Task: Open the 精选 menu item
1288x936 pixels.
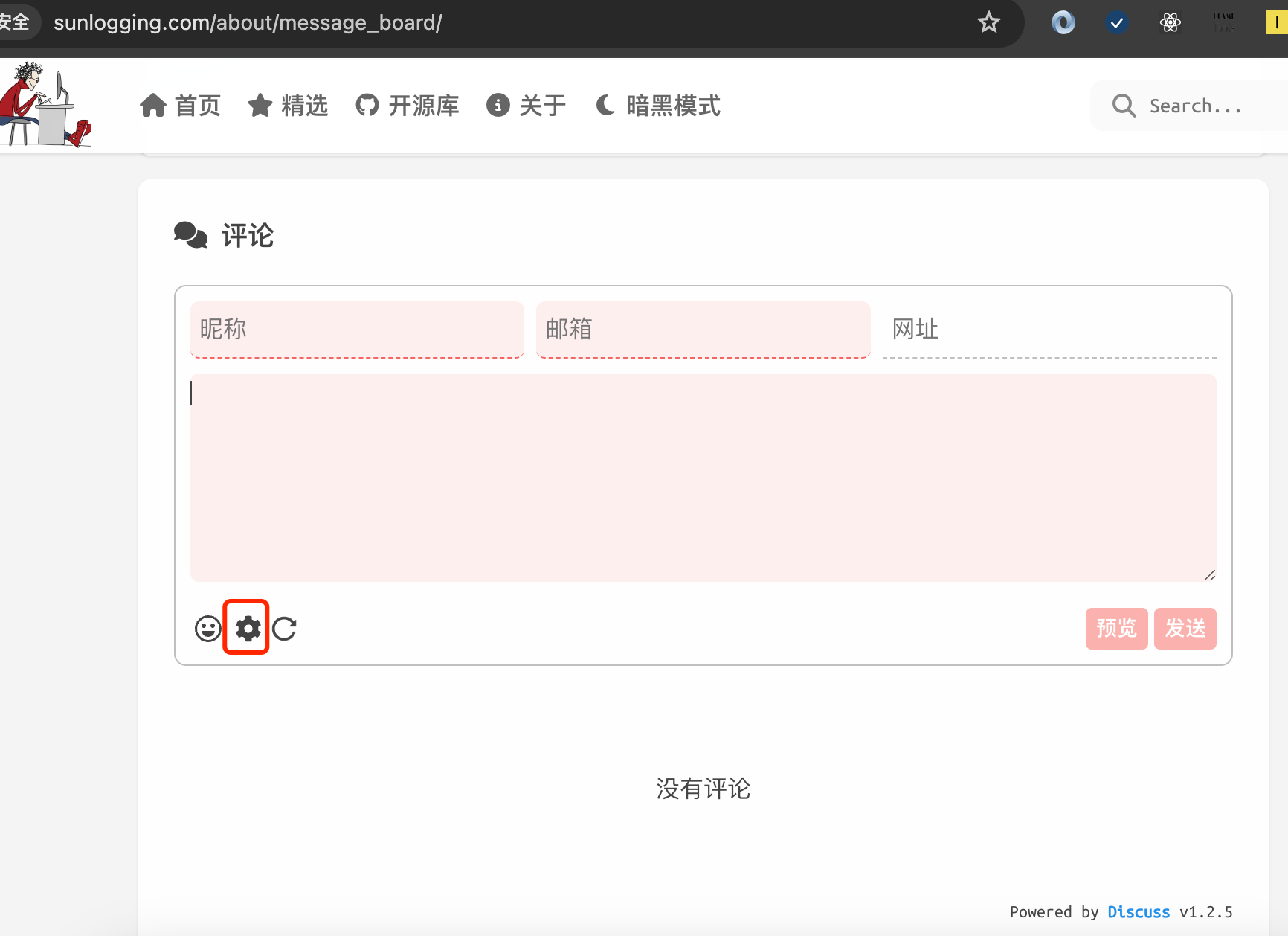Action: click(304, 106)
